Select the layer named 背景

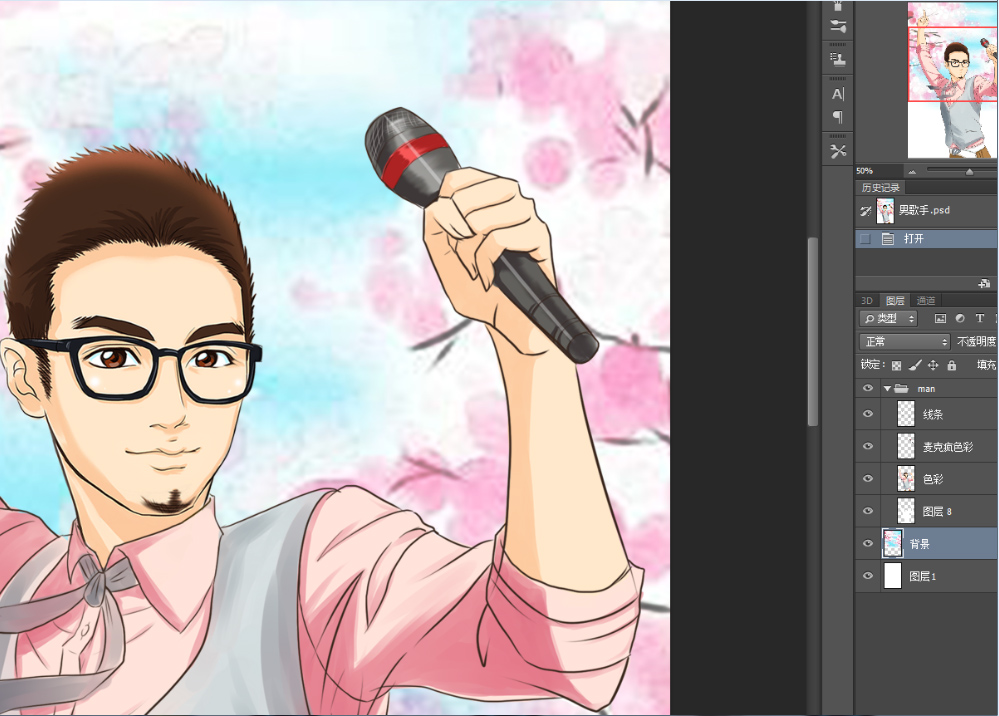(919, 544)
